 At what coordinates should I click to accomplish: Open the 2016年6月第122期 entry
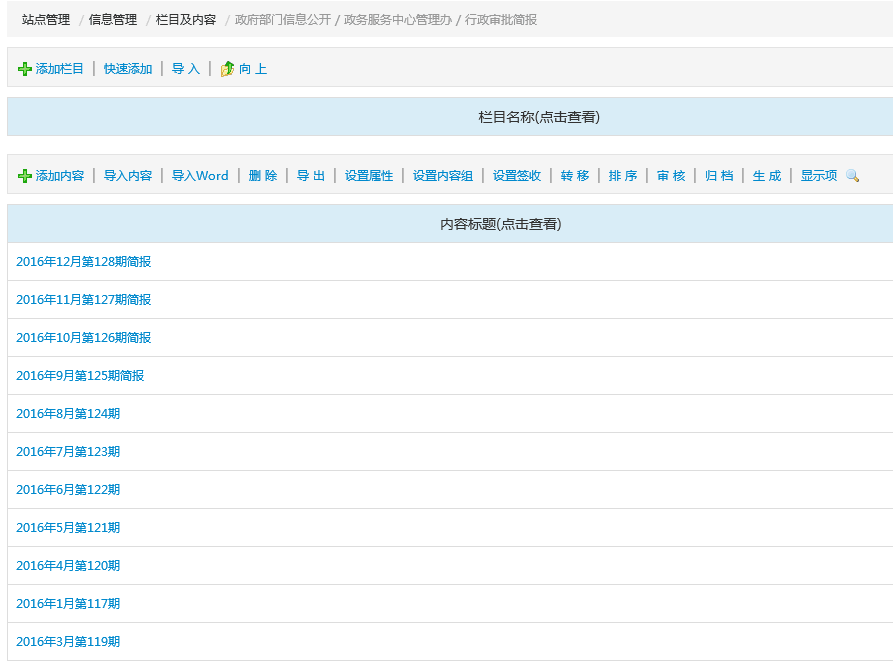point(68,490)
